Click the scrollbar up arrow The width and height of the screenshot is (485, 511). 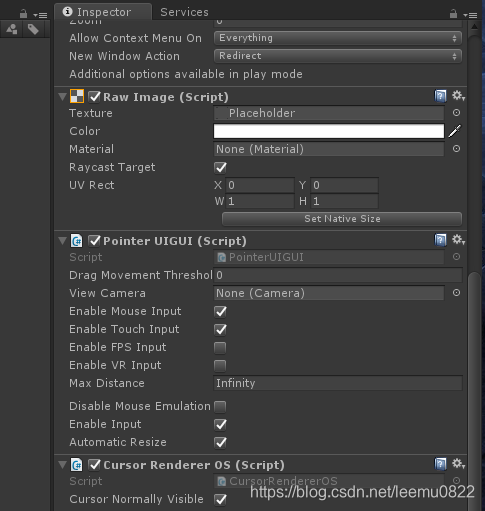tap(474, 26)
